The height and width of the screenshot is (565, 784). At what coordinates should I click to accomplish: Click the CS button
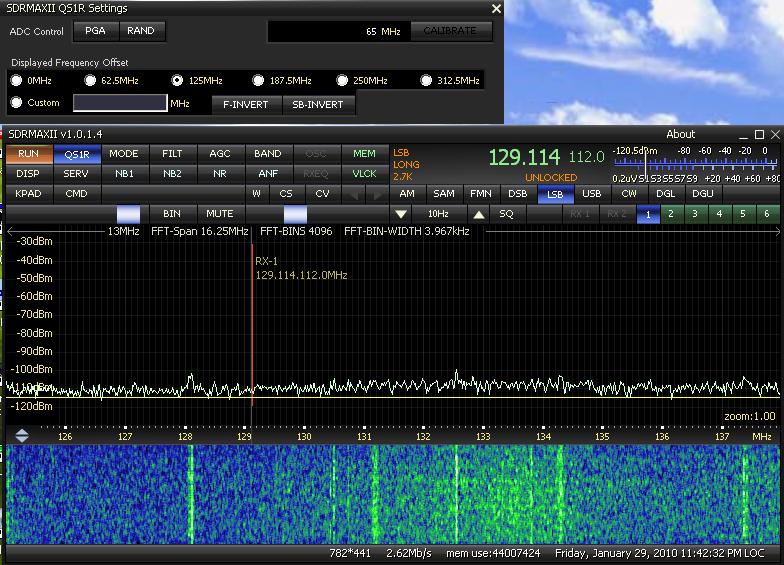(x=286, y=194)
